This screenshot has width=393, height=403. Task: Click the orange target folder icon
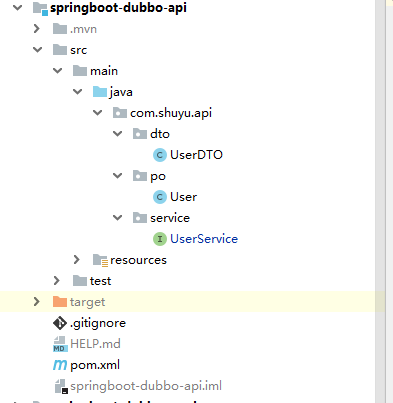[60, 302]
